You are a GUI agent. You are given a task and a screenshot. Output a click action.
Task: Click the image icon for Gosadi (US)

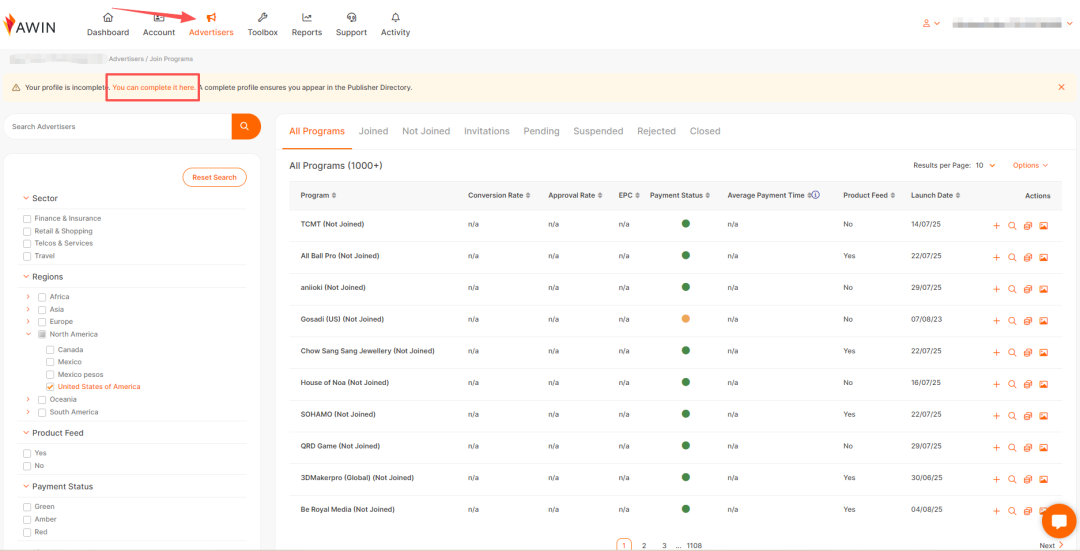[1043, 321]
